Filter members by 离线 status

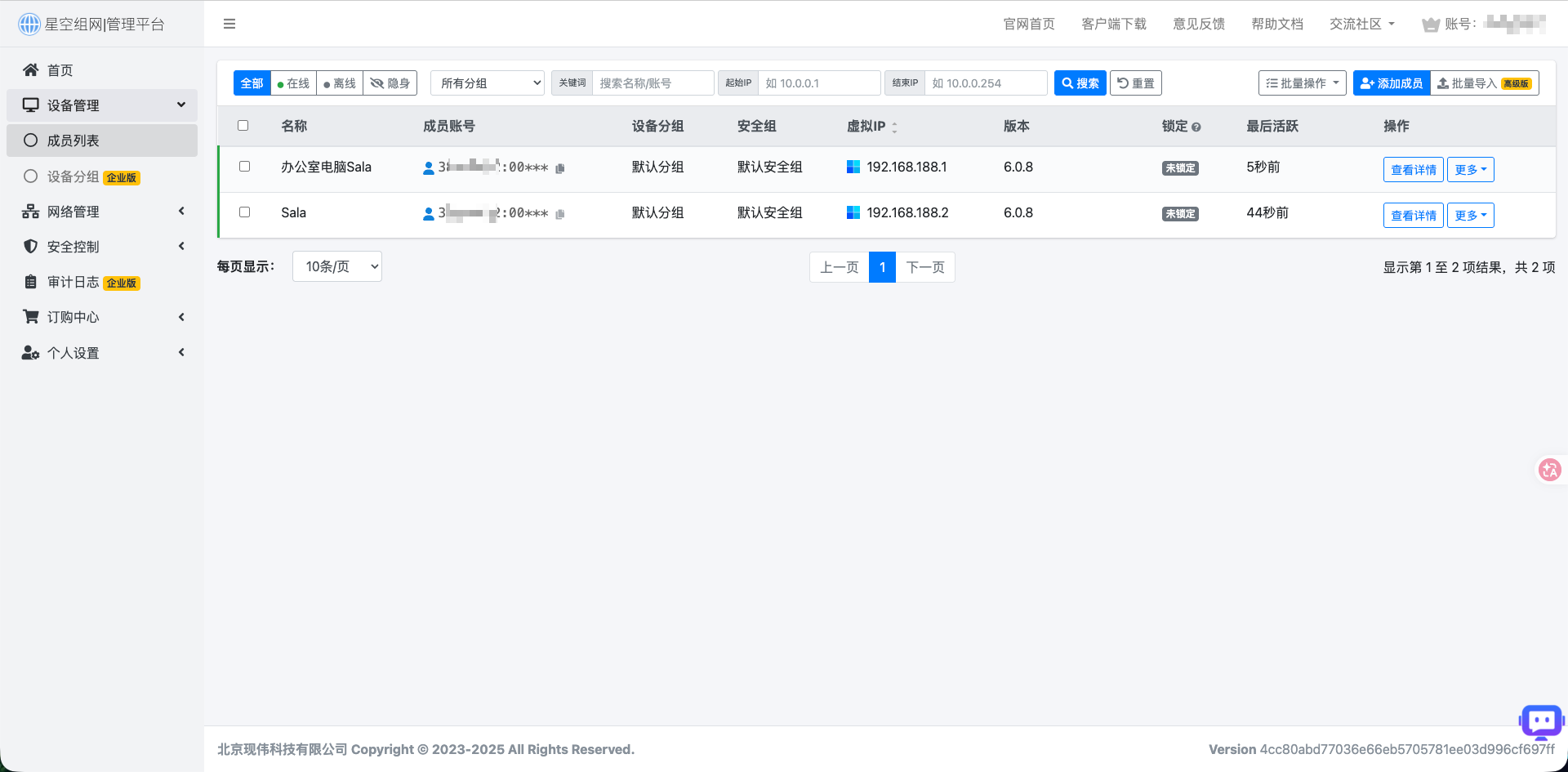tap(340, 83)
